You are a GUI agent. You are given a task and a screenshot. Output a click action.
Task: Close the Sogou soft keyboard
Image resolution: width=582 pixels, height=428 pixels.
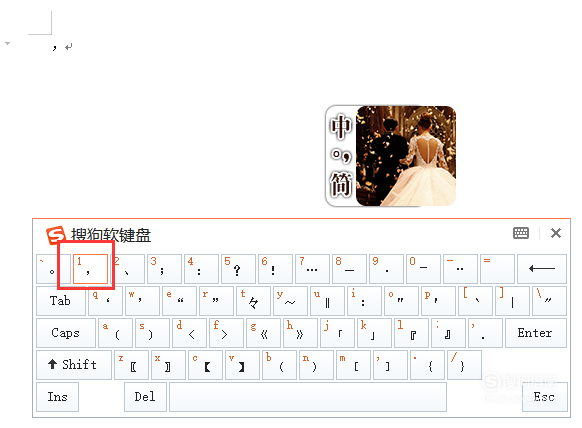point(556,233)
